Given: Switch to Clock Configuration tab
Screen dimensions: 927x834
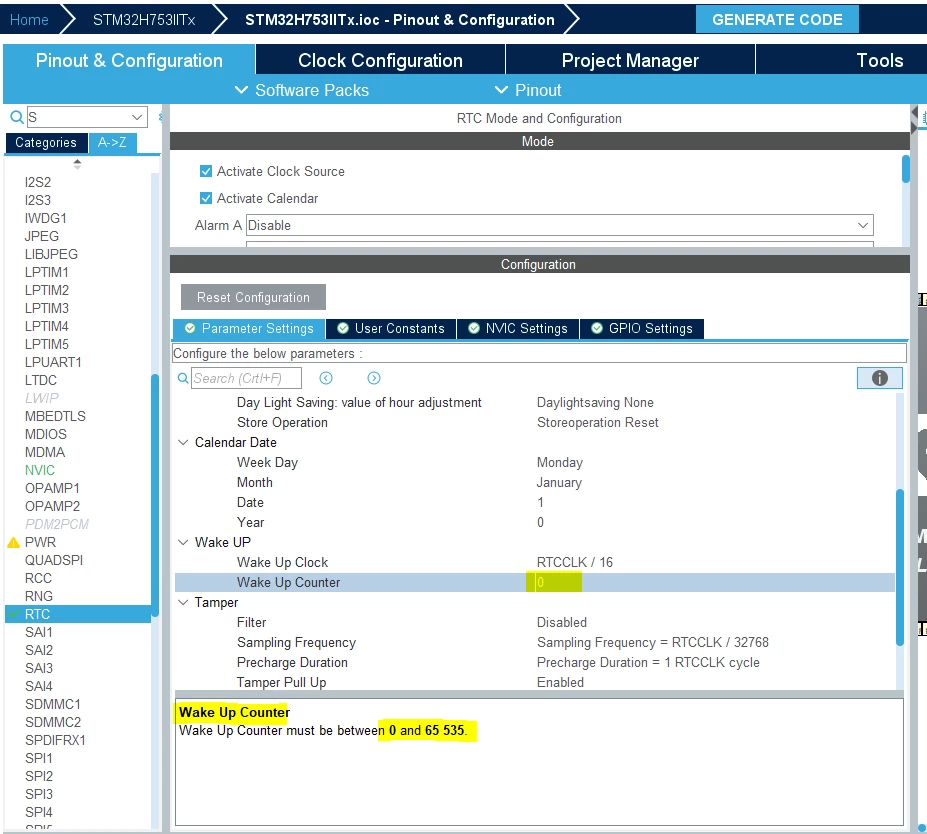Looking at the screenshot, I should click(x=380, y=60).
